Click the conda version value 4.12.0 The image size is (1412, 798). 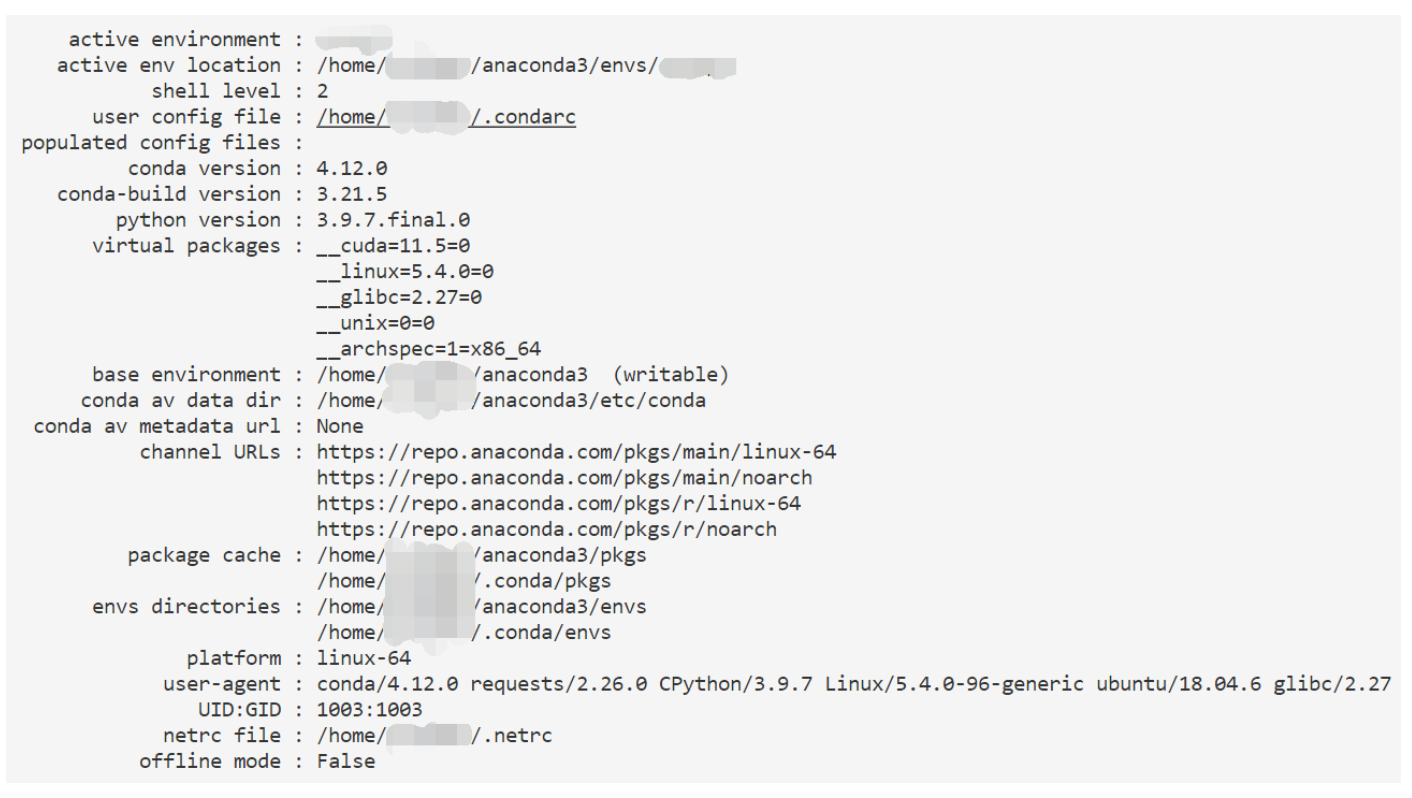352,168
